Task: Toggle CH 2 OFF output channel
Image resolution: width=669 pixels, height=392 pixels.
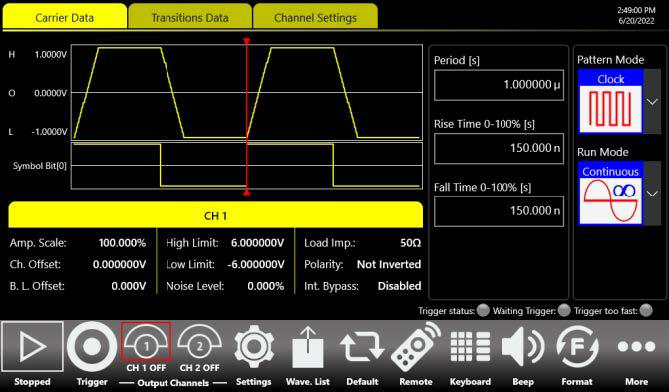Action: pos(199,346)
